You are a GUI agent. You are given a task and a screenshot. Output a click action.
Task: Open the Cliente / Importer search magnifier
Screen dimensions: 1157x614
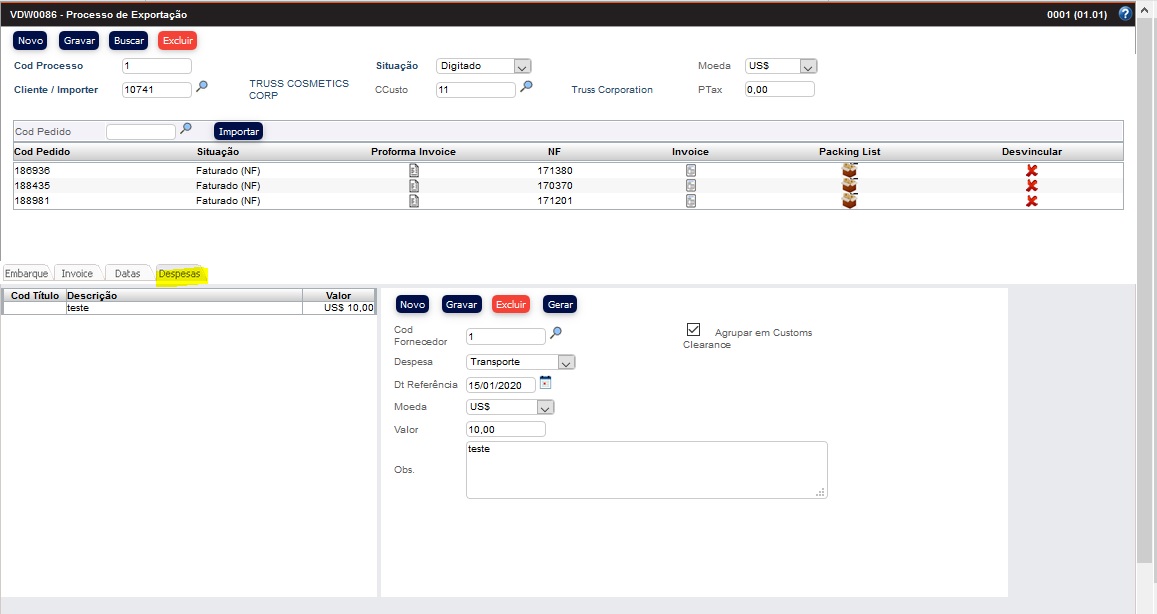pyautogui.click(x=202, y=87)
